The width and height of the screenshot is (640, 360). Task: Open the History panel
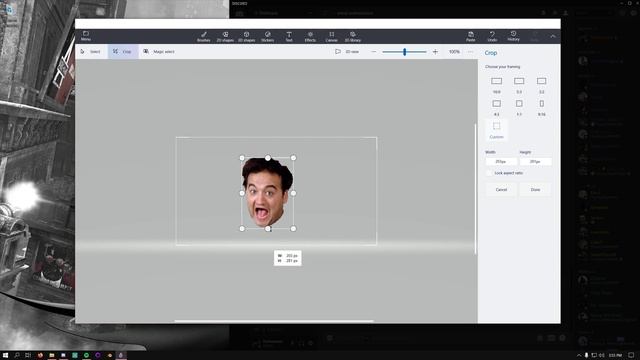[513, 36]
